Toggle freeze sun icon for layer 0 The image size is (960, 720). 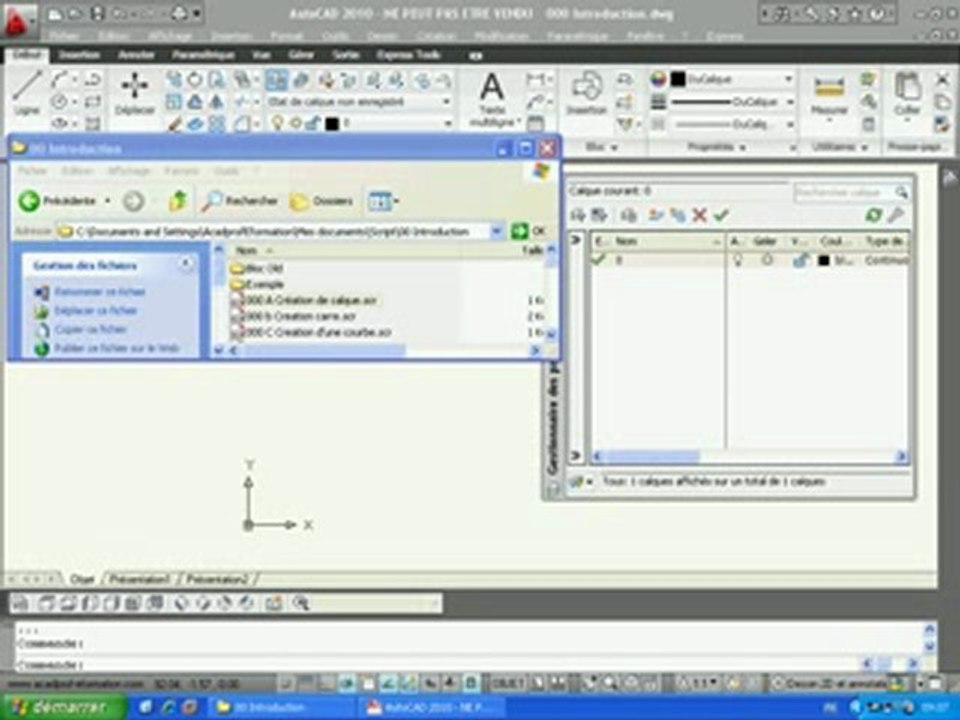[x=767, y=260]
